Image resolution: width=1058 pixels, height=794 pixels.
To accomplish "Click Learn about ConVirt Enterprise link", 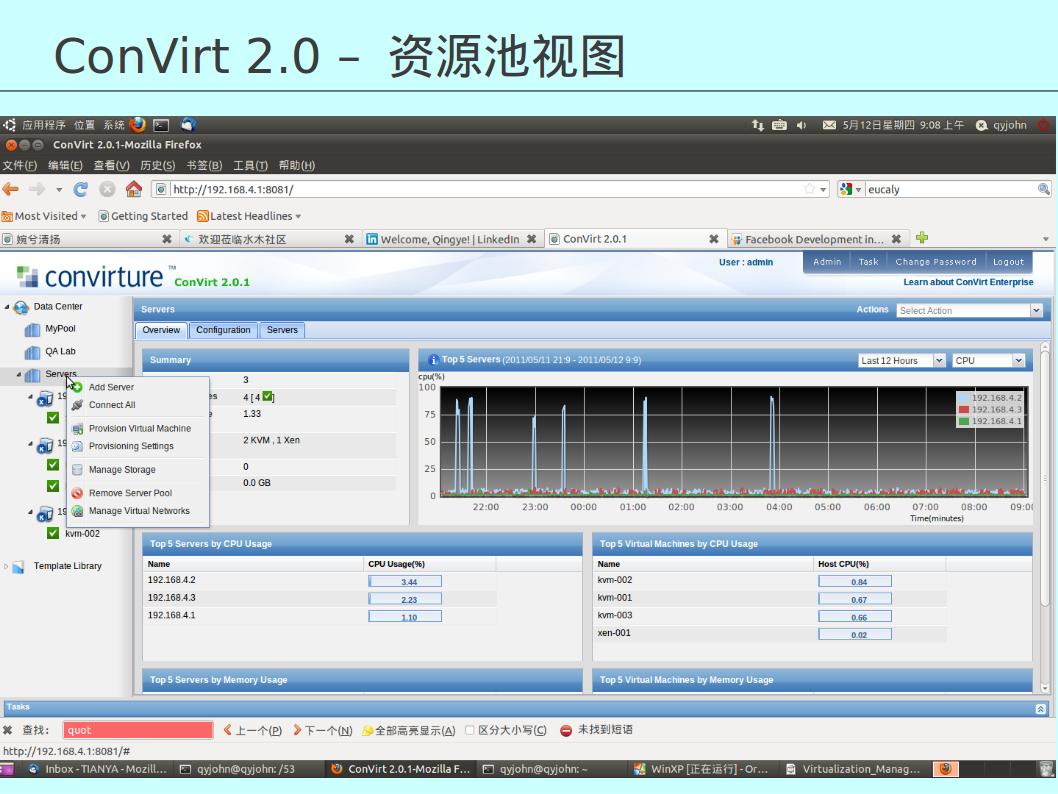I will pyautogui.click(x=968, y=282).
